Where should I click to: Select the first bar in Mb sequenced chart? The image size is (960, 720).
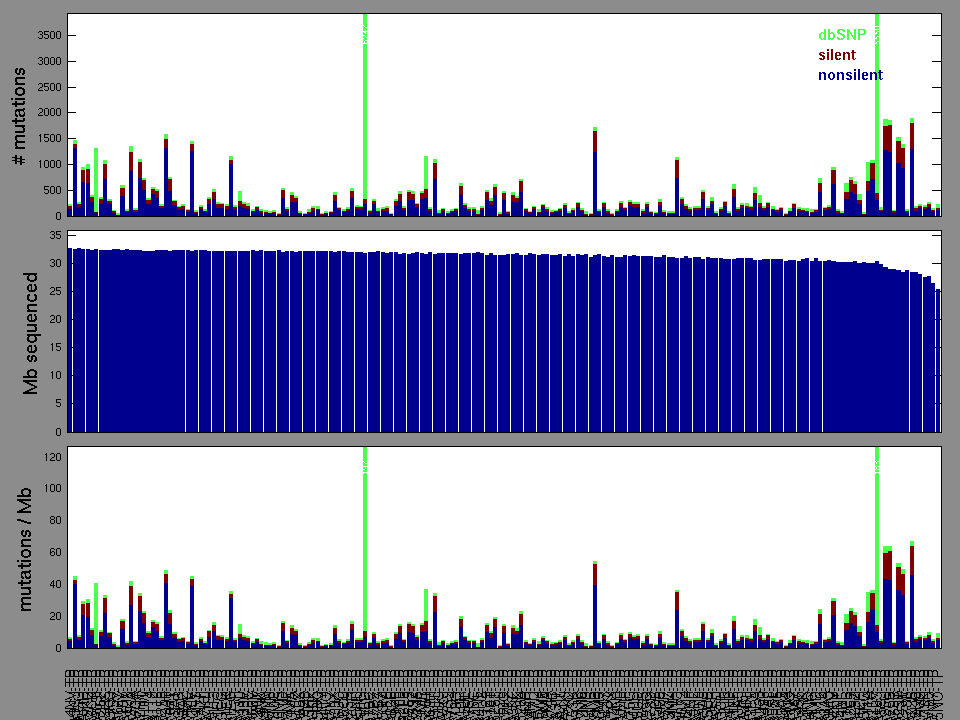pos(70,340)
